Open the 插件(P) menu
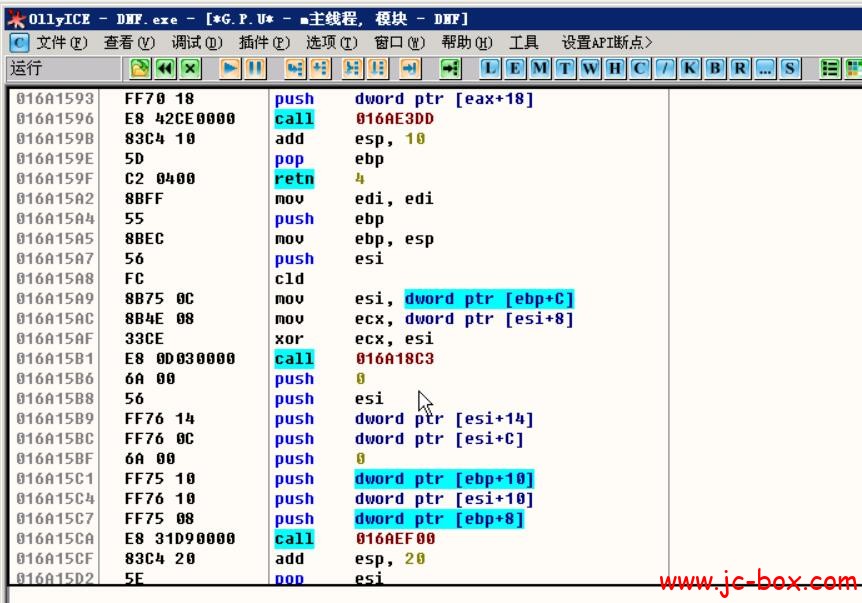The height and width of the screenshot is (603, 862). [264, 42]
